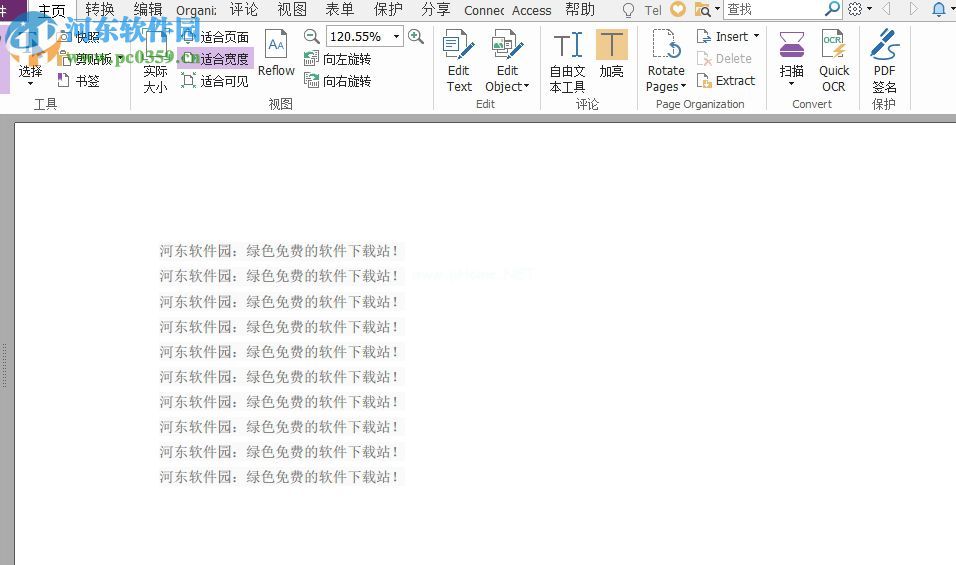The width and height of the screenshot is (956, 565).
Task: Click the magnifier search button in 查找 box
Action: coord(832,9)
